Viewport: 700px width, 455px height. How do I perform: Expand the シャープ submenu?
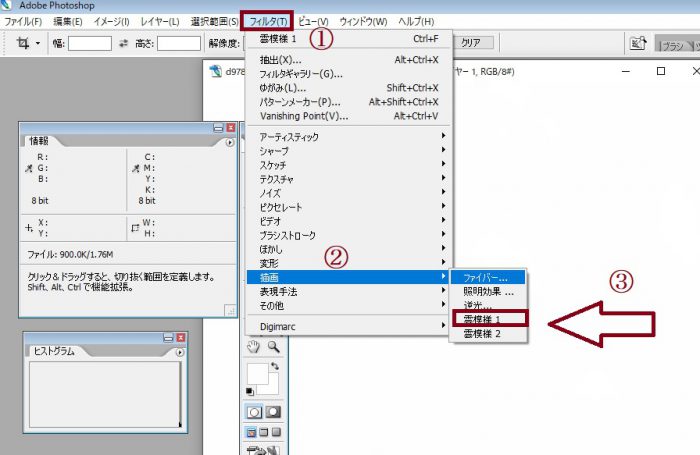click(349, 151)
